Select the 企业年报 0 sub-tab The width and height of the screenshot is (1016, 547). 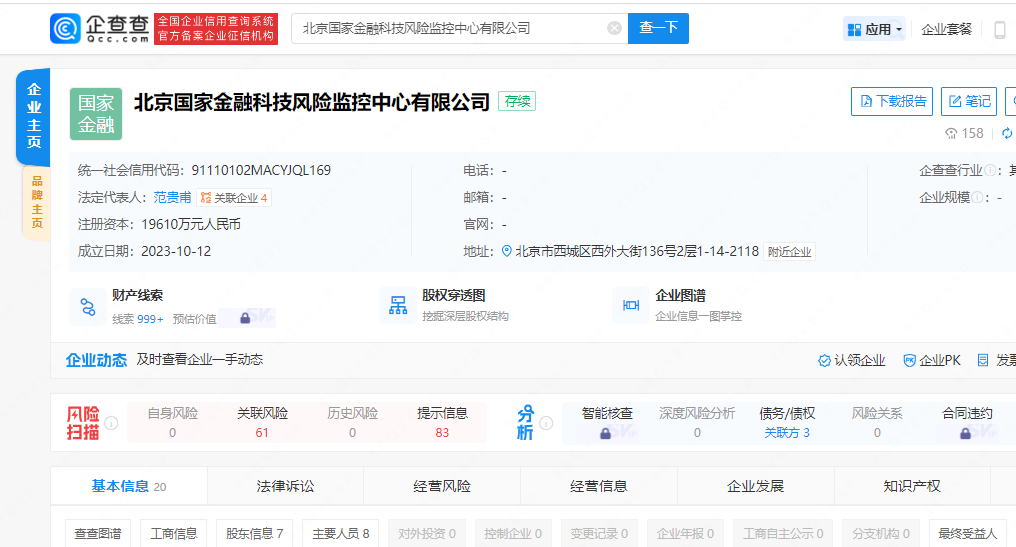686,533
